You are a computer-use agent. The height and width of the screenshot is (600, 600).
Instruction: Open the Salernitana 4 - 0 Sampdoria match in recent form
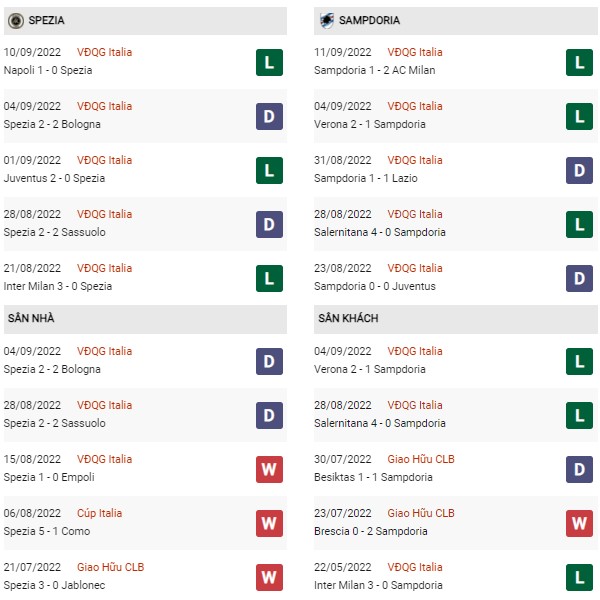tap(380, 232)
